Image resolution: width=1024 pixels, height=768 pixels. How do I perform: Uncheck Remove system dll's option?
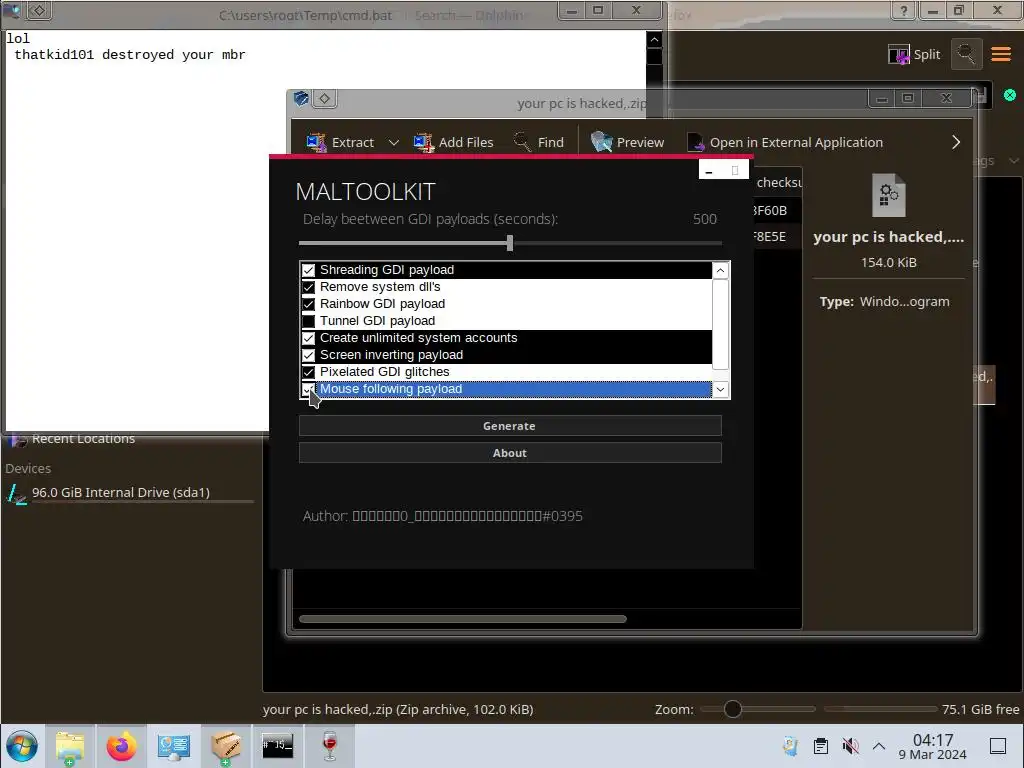click(308, 287)
